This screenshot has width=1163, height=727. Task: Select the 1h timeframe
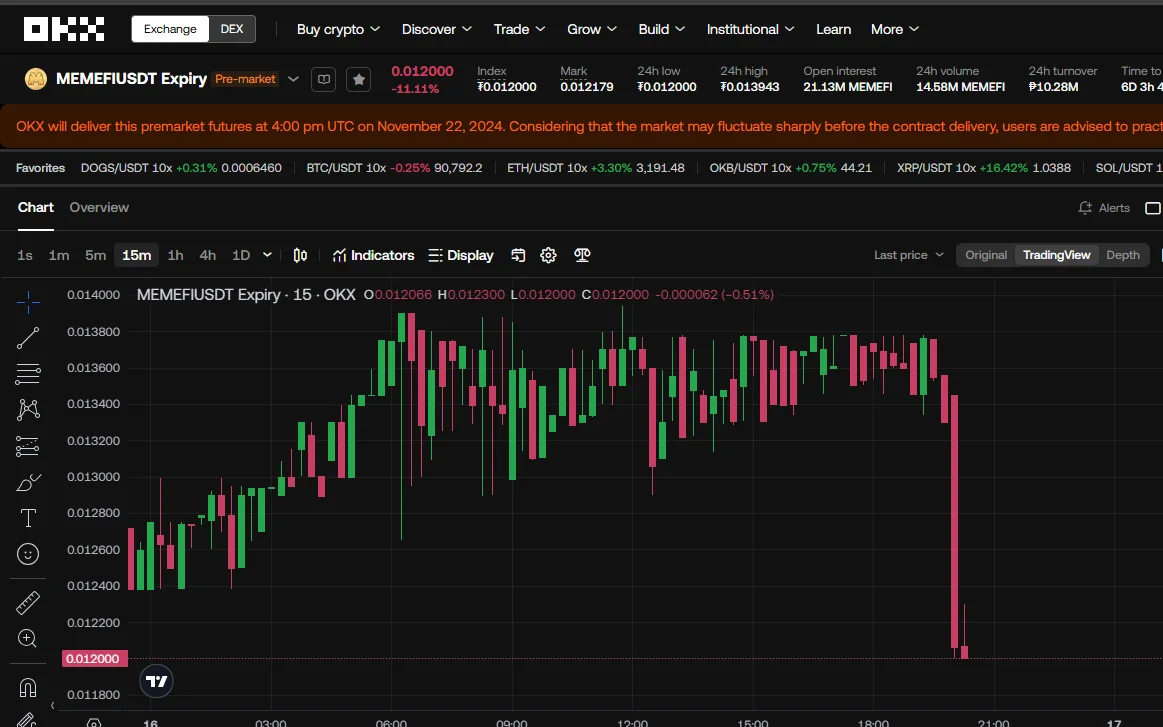[176, 255]
